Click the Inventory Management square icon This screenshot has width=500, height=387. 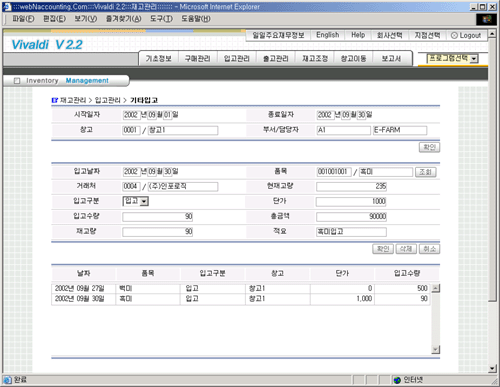click(x=17, y=81)
